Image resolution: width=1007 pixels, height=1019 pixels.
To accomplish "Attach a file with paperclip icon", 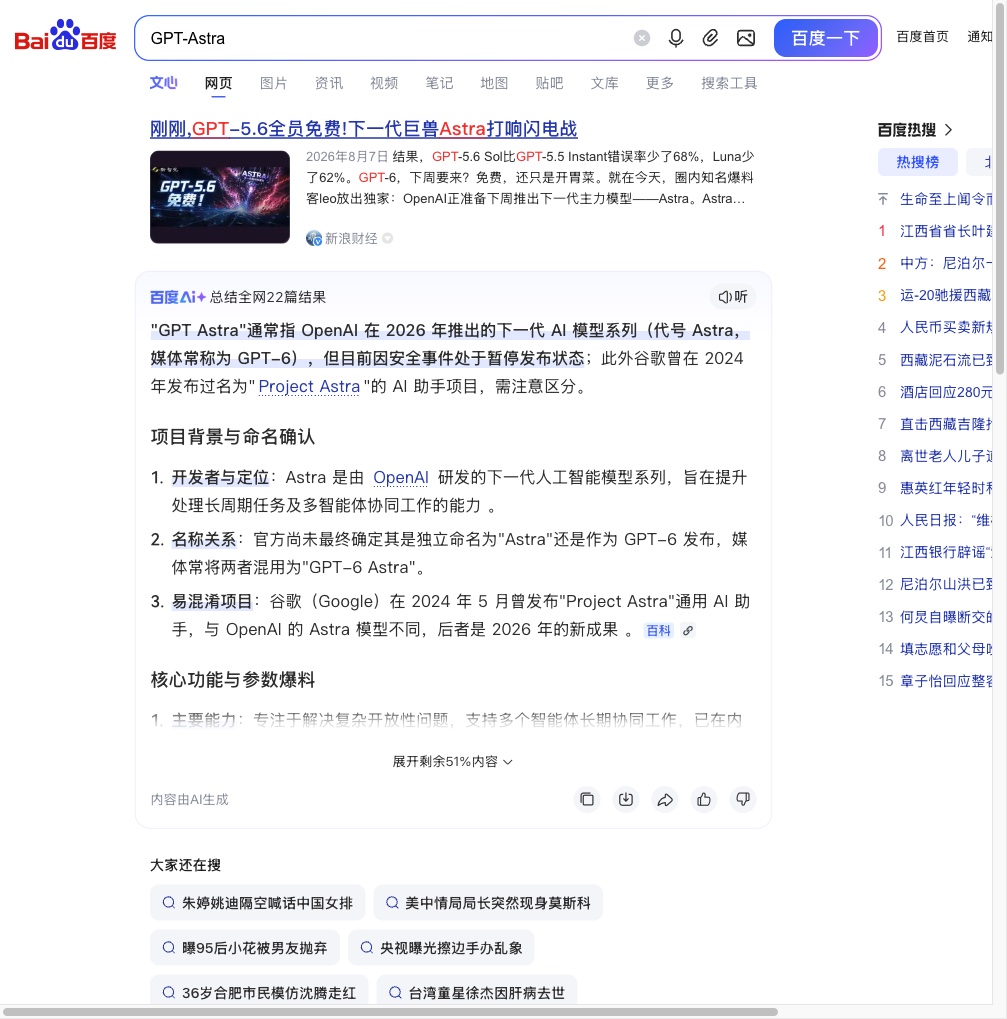I will point(710,38).
